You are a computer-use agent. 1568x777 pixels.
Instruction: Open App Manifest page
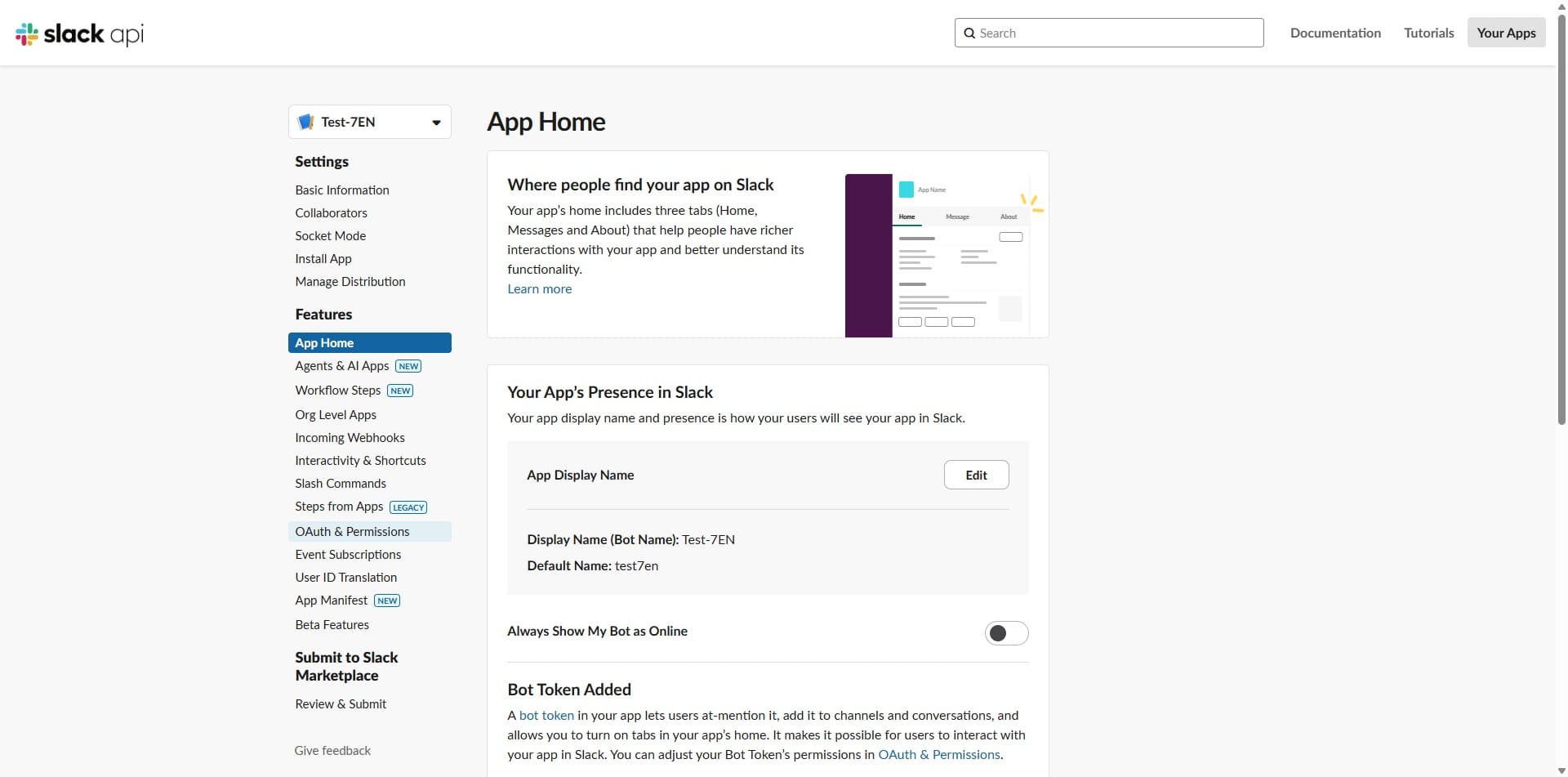click(331, 601)
